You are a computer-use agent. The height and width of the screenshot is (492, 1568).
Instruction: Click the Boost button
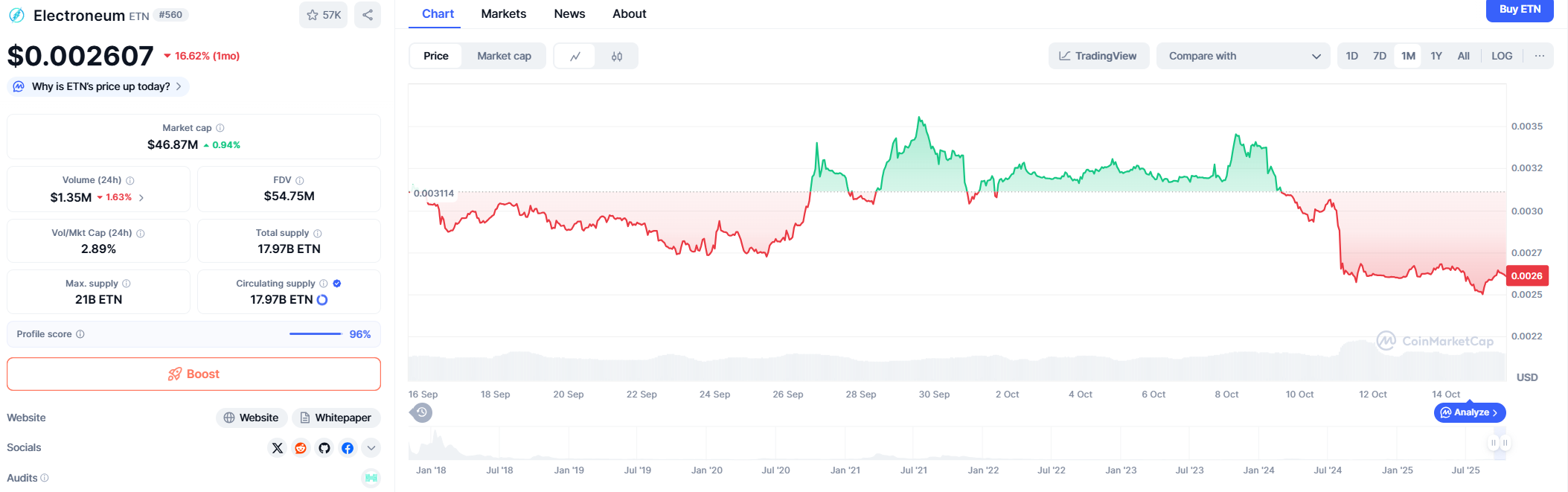click(193, 374)
